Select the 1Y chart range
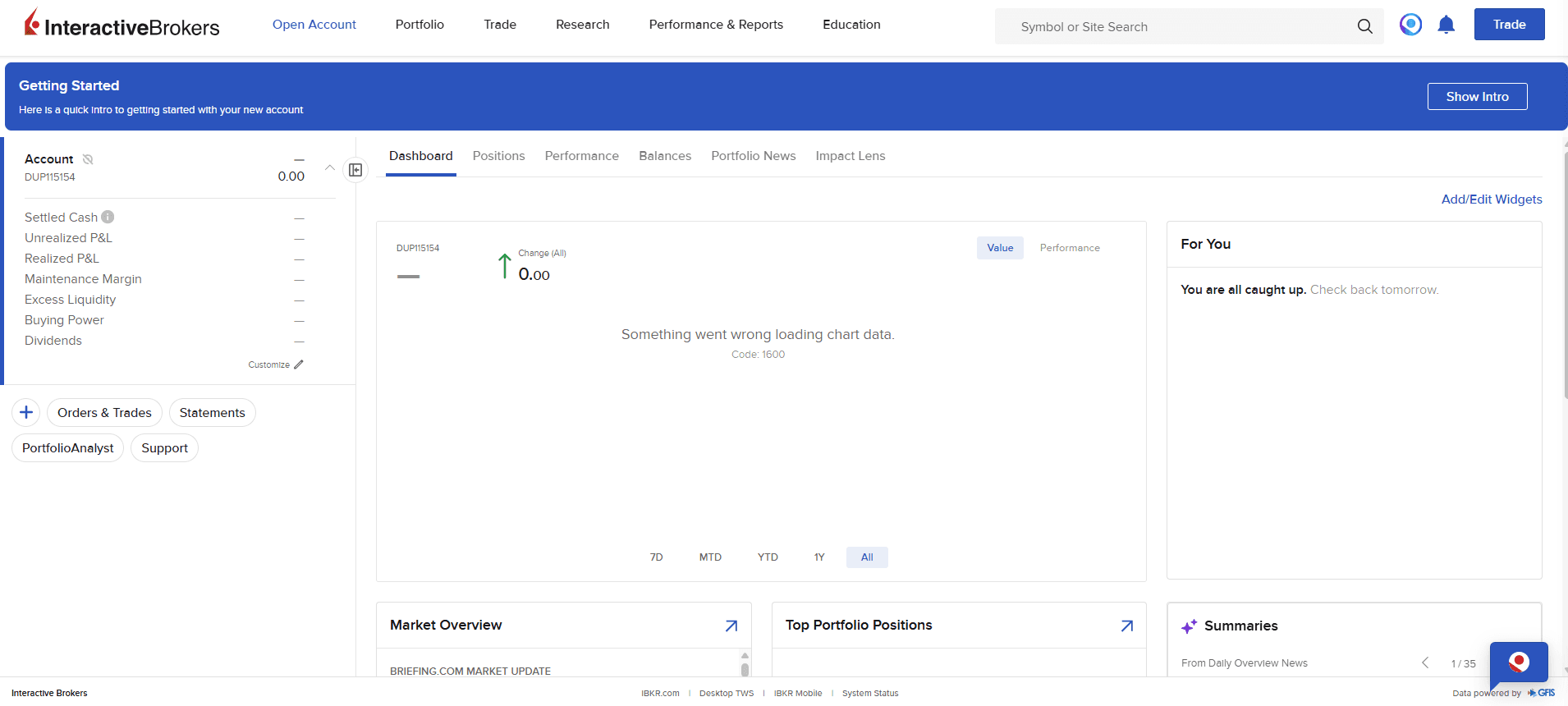Viewport: 1568px width, 706px height. (x=819, y=557)
